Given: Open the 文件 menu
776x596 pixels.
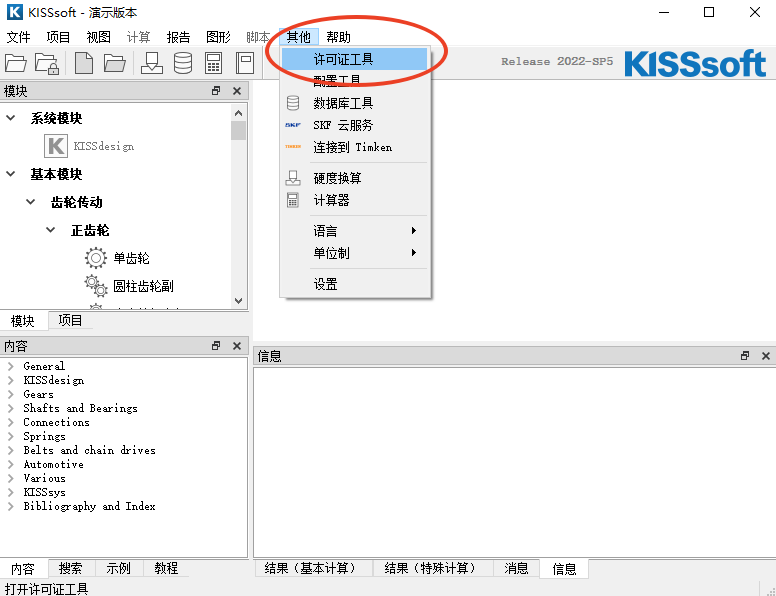Looking at the screenshot, I should click(x=18, y=37).
